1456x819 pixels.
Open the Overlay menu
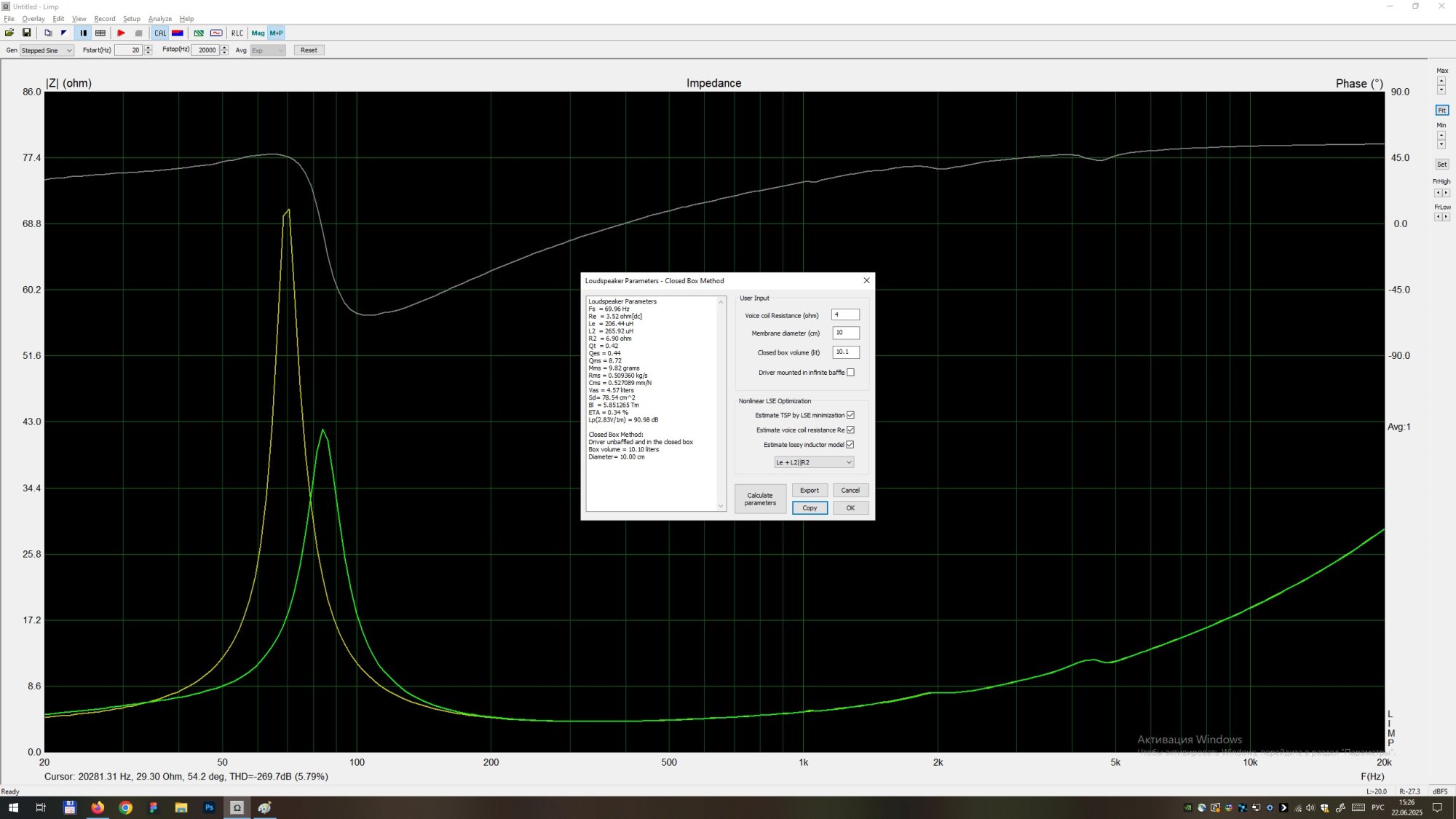[33, 19]
